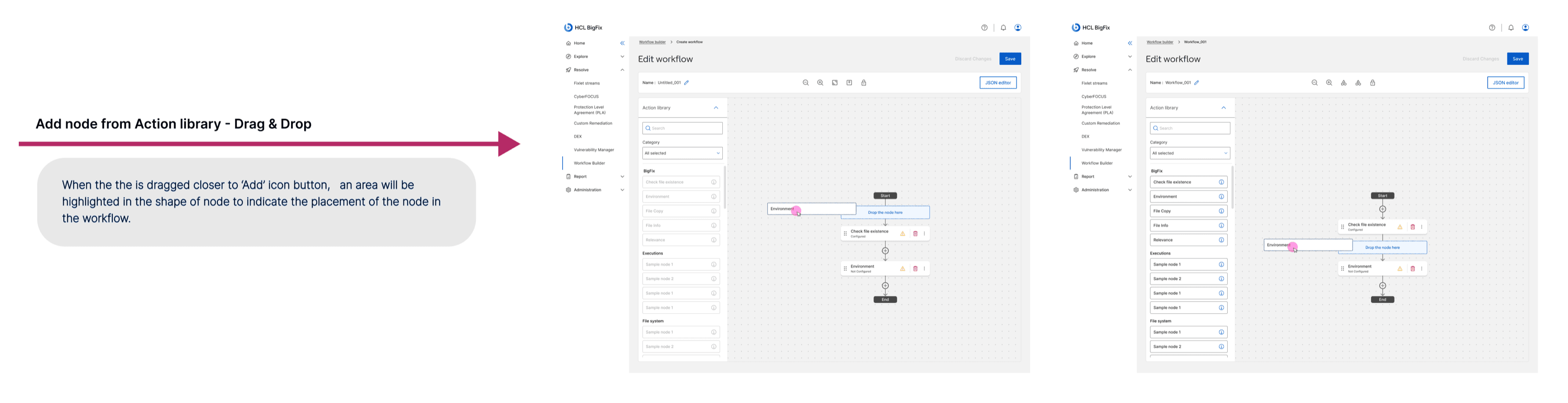The width and height of the screenshot is (1568, 403).
Task: Grab drag handle of Environment node, Workflow_001 canvas
Action: click(1342, 269)
